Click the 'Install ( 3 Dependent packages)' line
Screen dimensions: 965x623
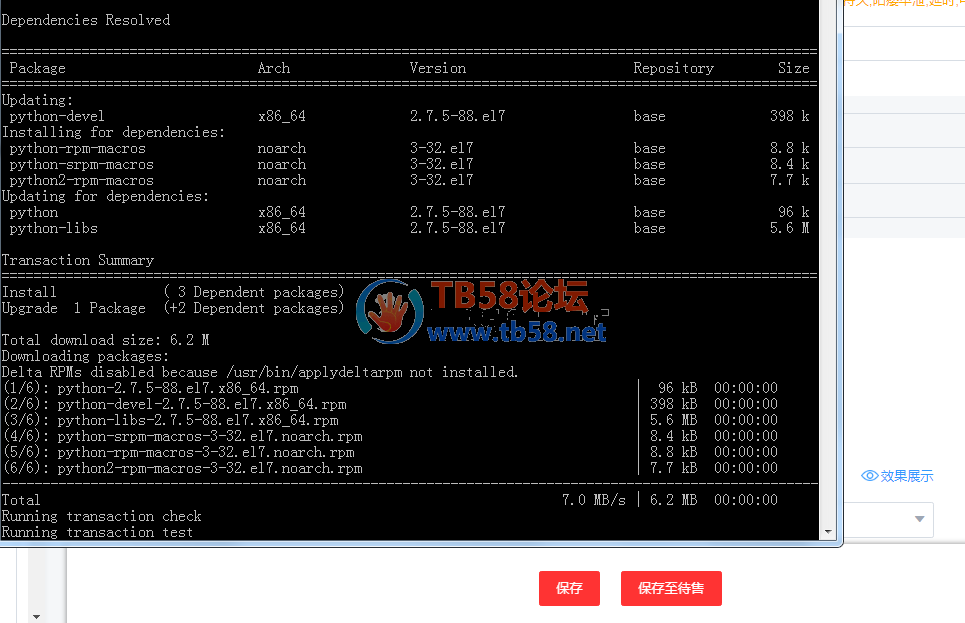[172, 292]
